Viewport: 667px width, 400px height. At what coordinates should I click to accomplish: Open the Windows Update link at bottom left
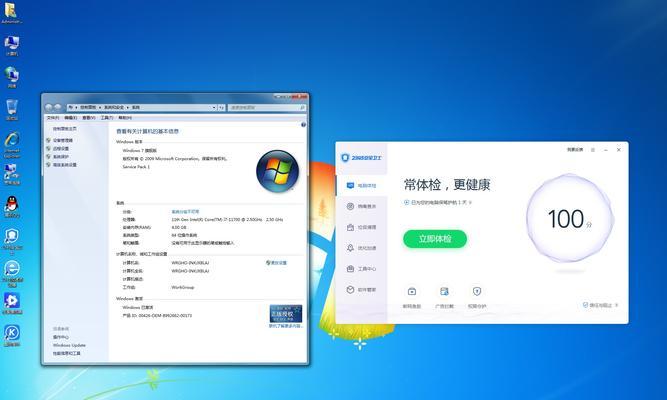coord(69,345)
